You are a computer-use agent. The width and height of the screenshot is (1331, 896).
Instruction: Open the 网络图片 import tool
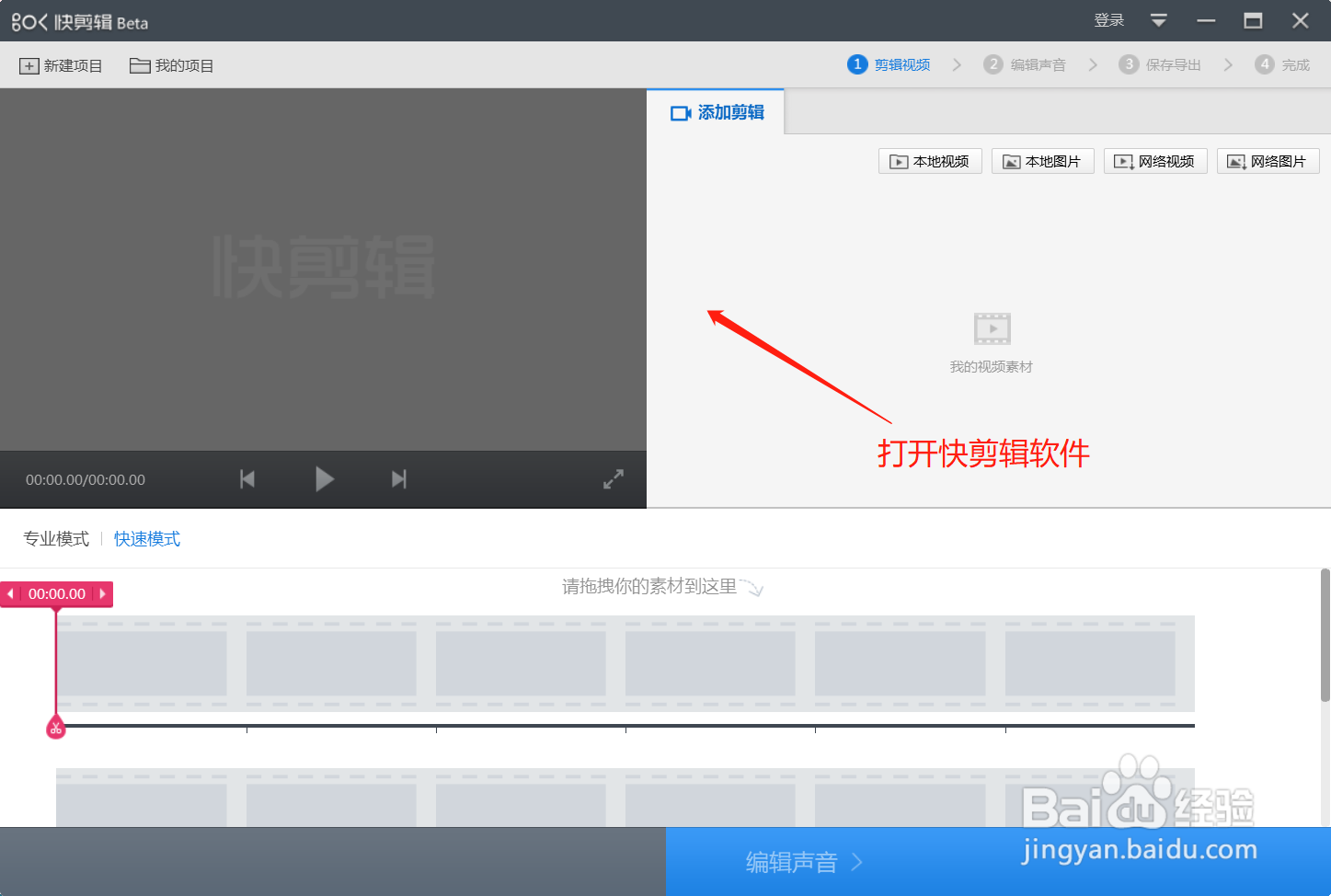tap(1268, 161)
